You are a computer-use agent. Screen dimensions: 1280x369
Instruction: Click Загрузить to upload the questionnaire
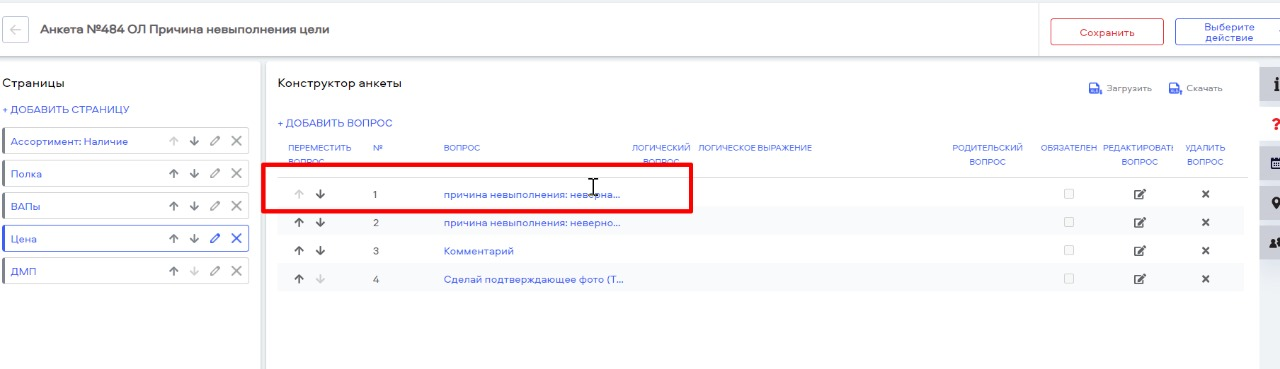[1120, 88]
